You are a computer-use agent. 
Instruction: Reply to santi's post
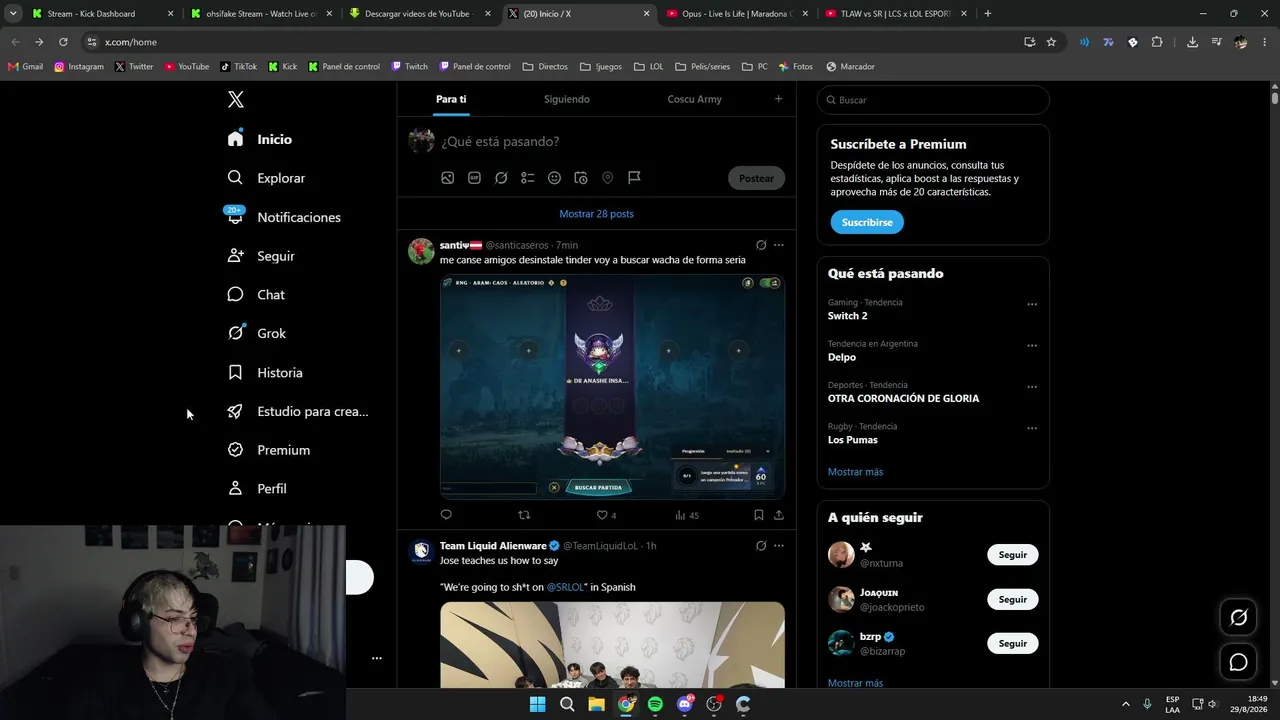[446, 515]
